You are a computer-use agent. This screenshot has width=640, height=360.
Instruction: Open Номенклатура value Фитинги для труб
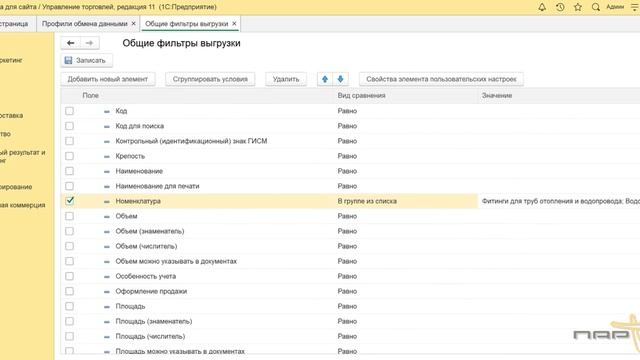[x=560, y=201]
